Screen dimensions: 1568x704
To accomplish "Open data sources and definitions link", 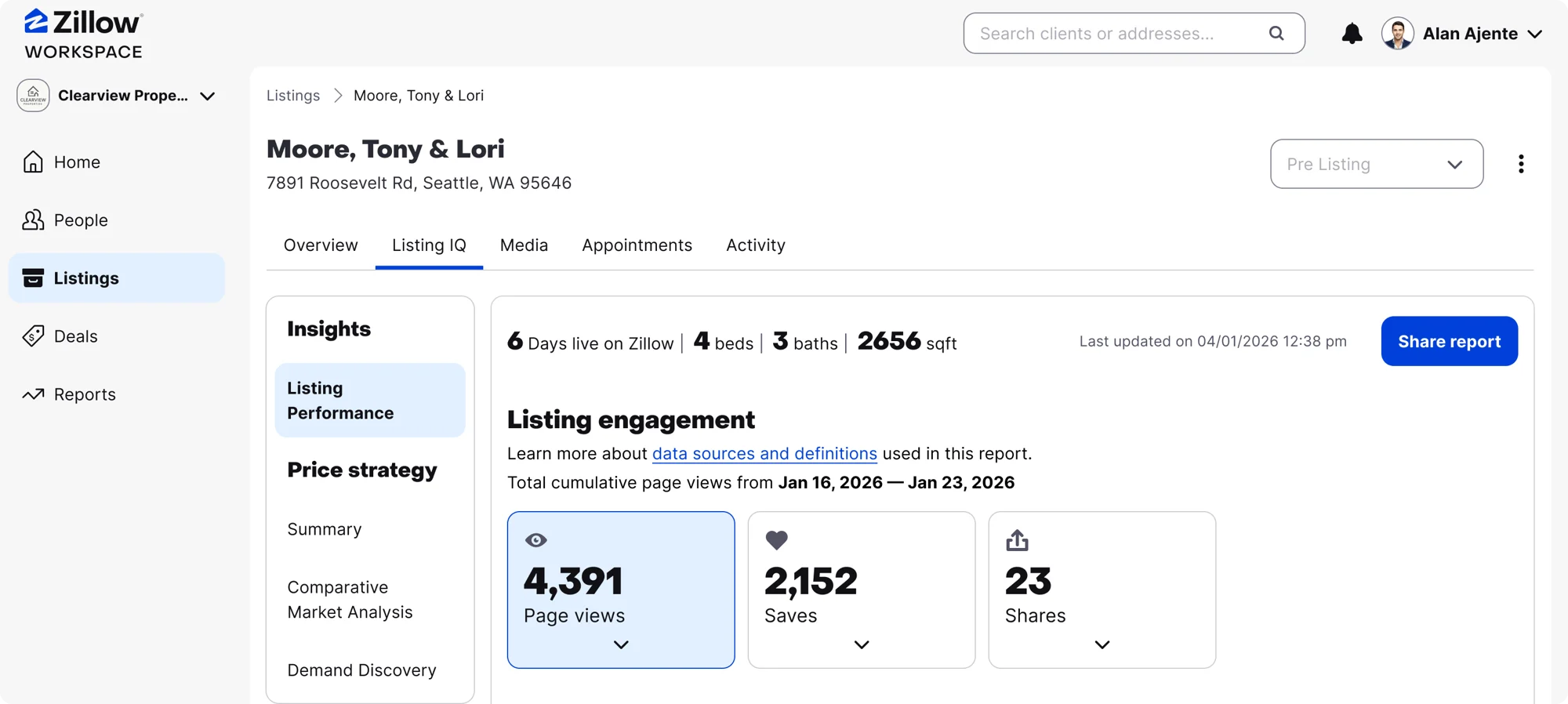I will point(764,453).
